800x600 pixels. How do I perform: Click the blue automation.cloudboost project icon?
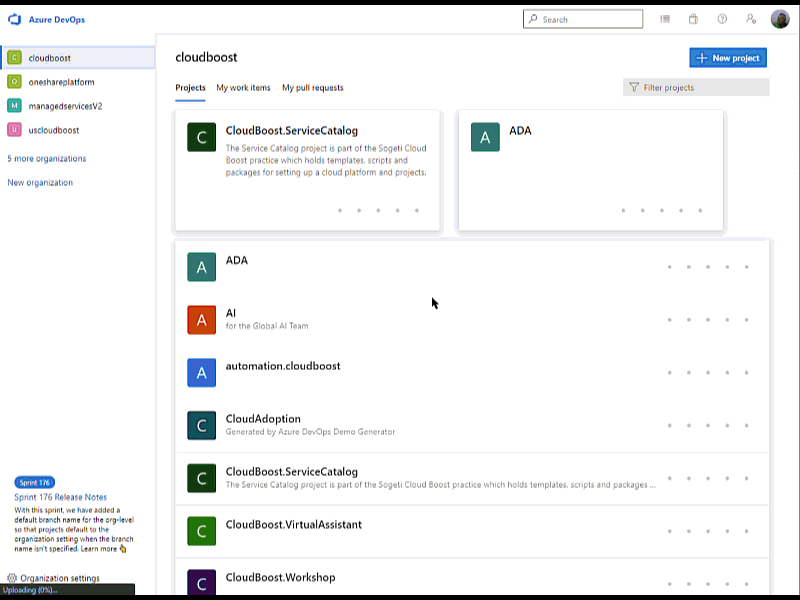[202, 373]
